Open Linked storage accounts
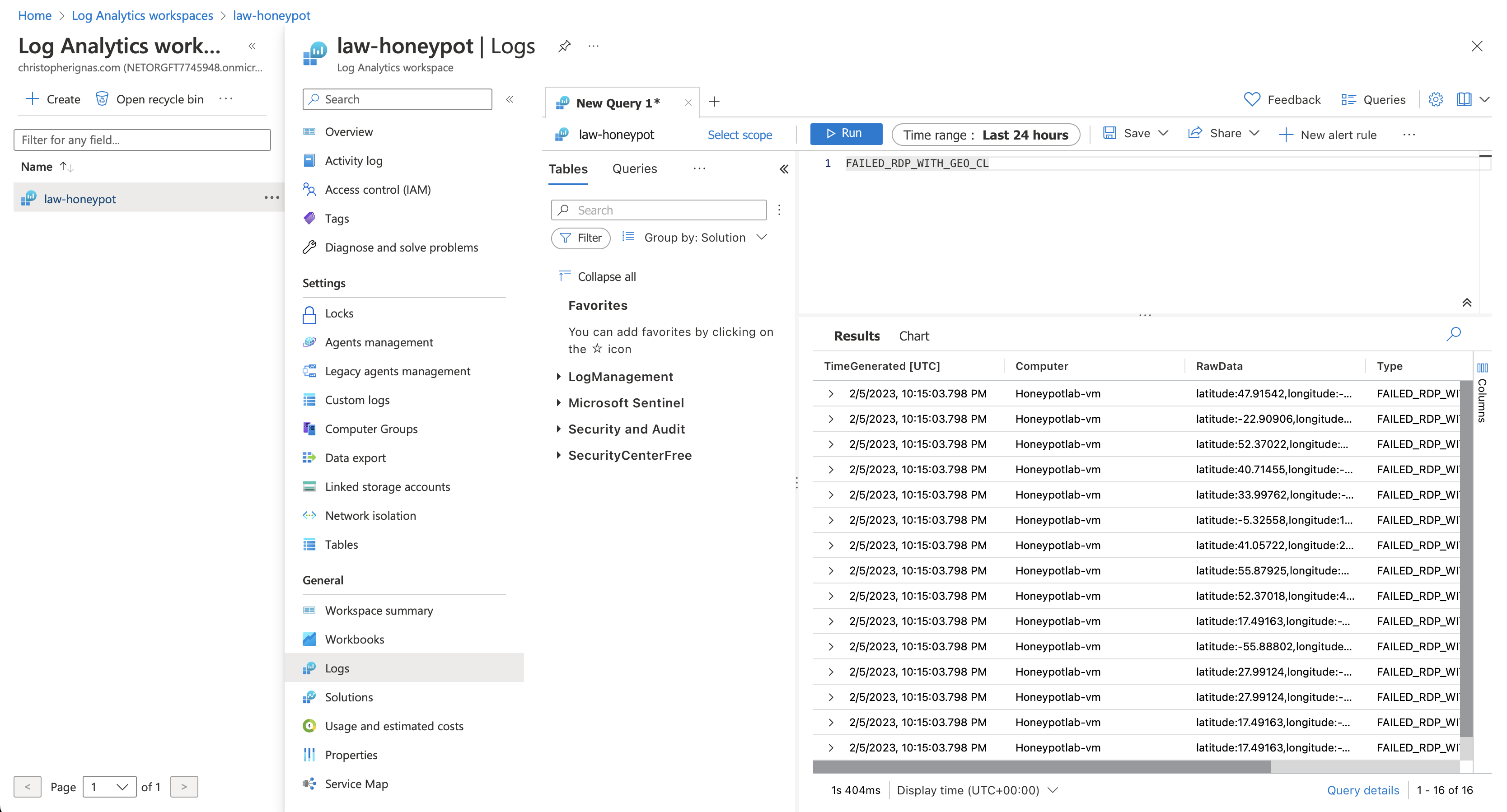1507x812 pixels. point(387,487)
